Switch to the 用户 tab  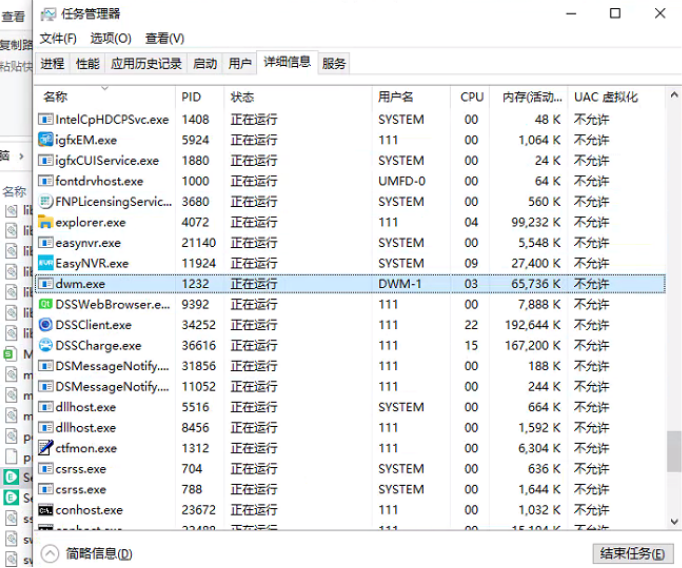240,63
